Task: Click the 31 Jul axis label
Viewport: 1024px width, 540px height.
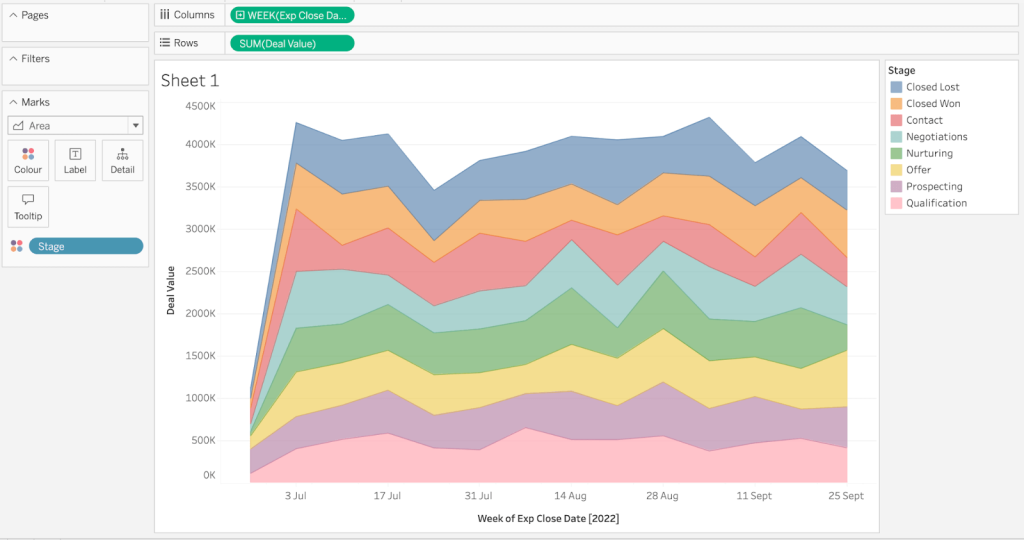Action: coord(478,496)
